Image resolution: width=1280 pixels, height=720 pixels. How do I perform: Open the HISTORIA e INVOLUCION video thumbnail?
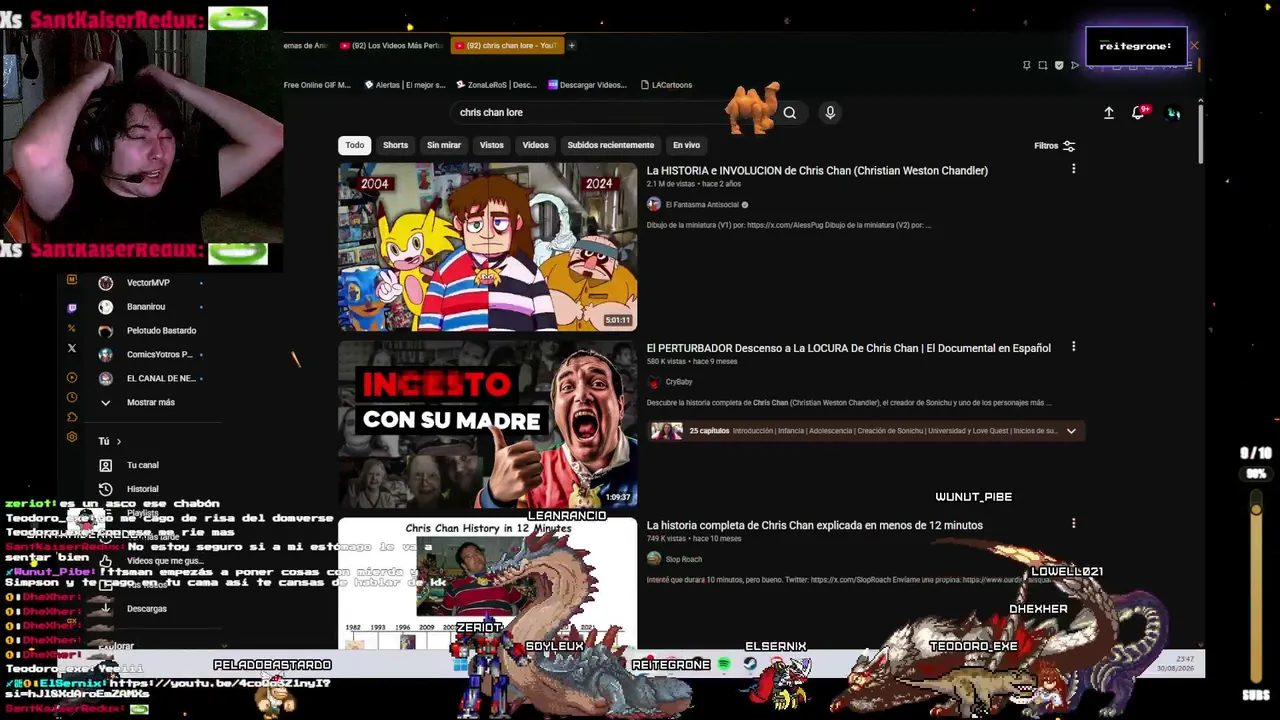tap(487, 247)
